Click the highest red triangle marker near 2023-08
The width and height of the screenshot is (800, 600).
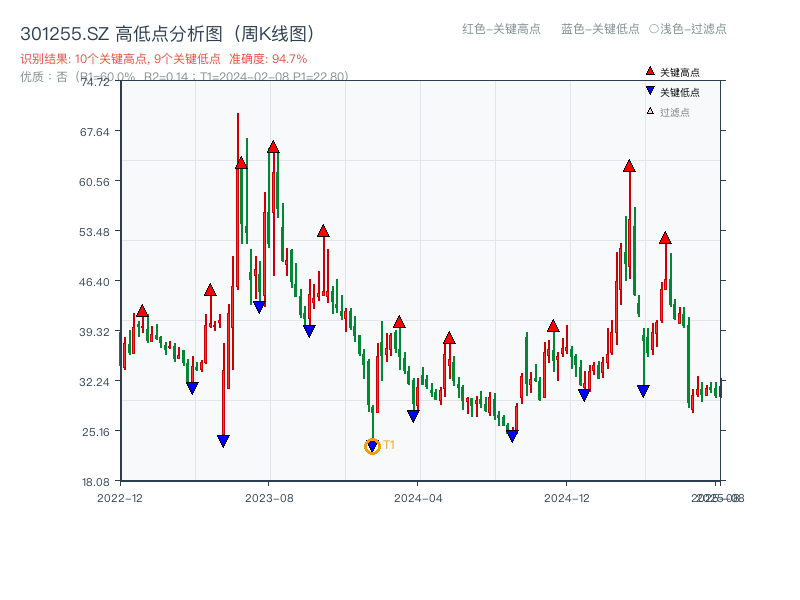click(272, 146)
